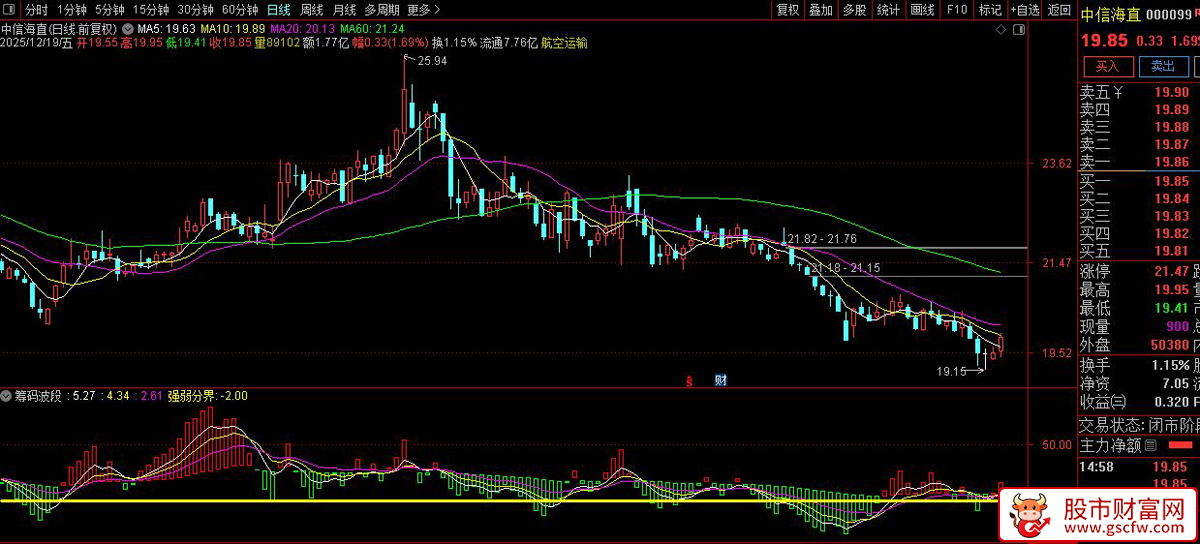The height and width of the screenshot is (544, 1200).
Task: Toggle 复权 price adjustment
Action: (788, 10)
